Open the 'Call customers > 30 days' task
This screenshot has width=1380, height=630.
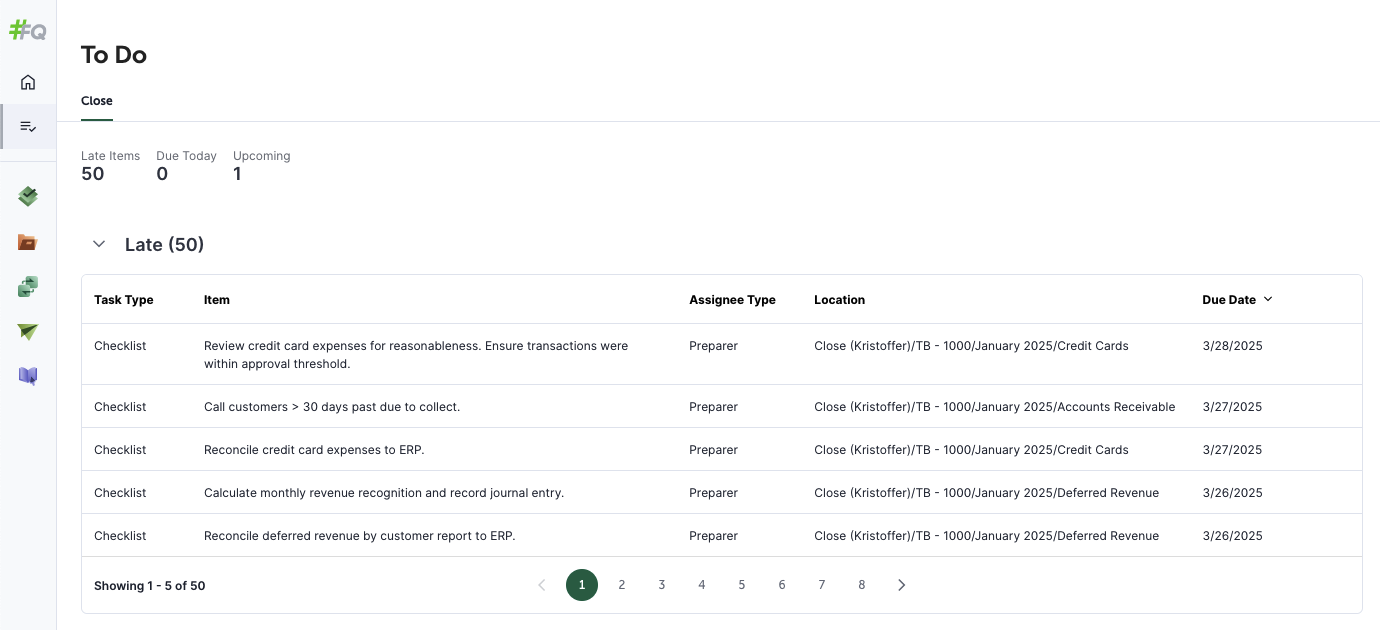coord(332,407)
